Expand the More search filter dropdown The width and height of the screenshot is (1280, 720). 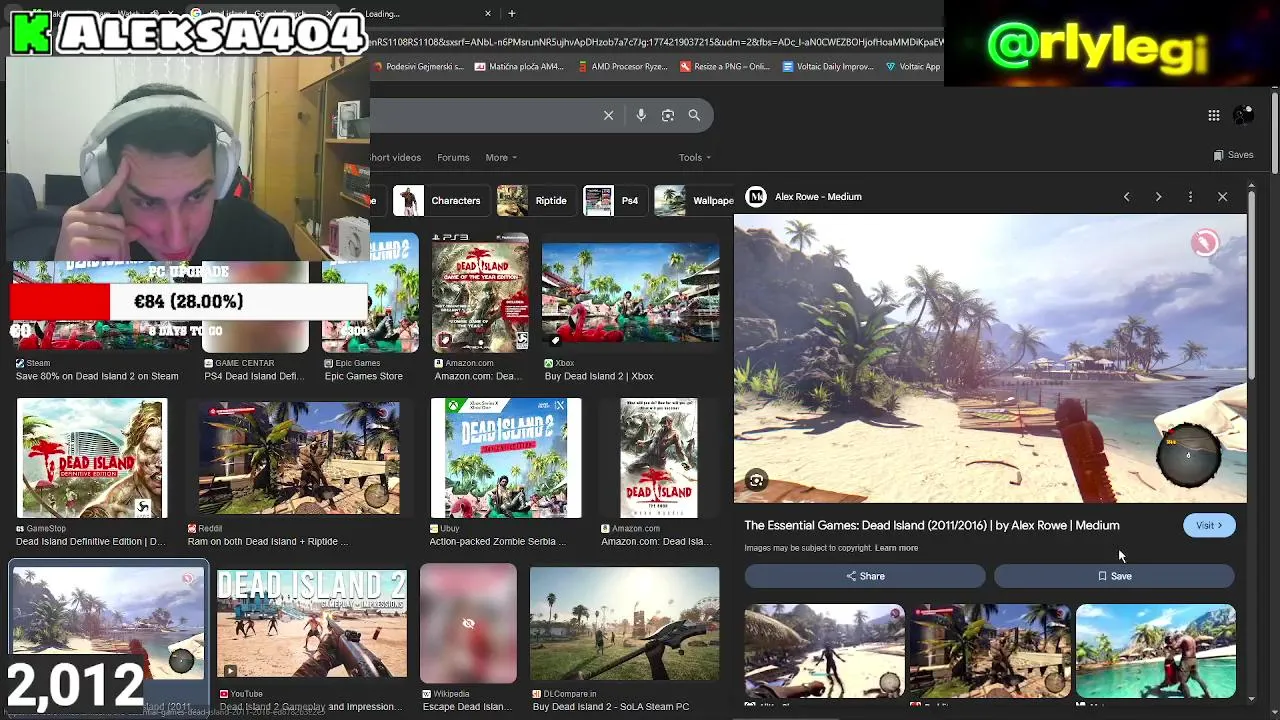point(501,157)
